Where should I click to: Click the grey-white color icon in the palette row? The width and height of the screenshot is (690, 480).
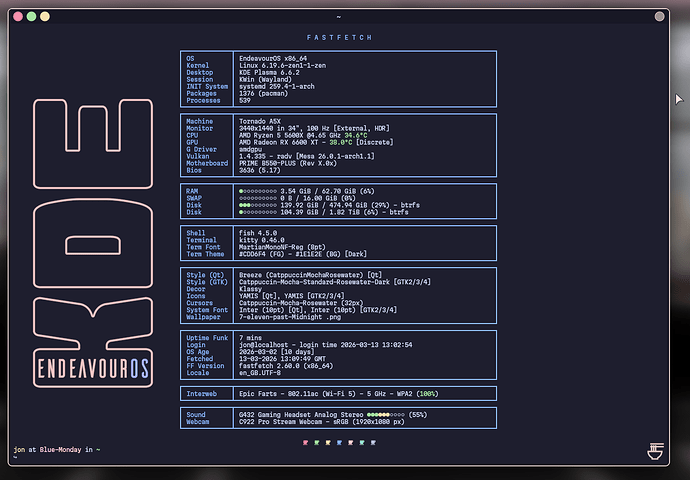pos(373,443)
